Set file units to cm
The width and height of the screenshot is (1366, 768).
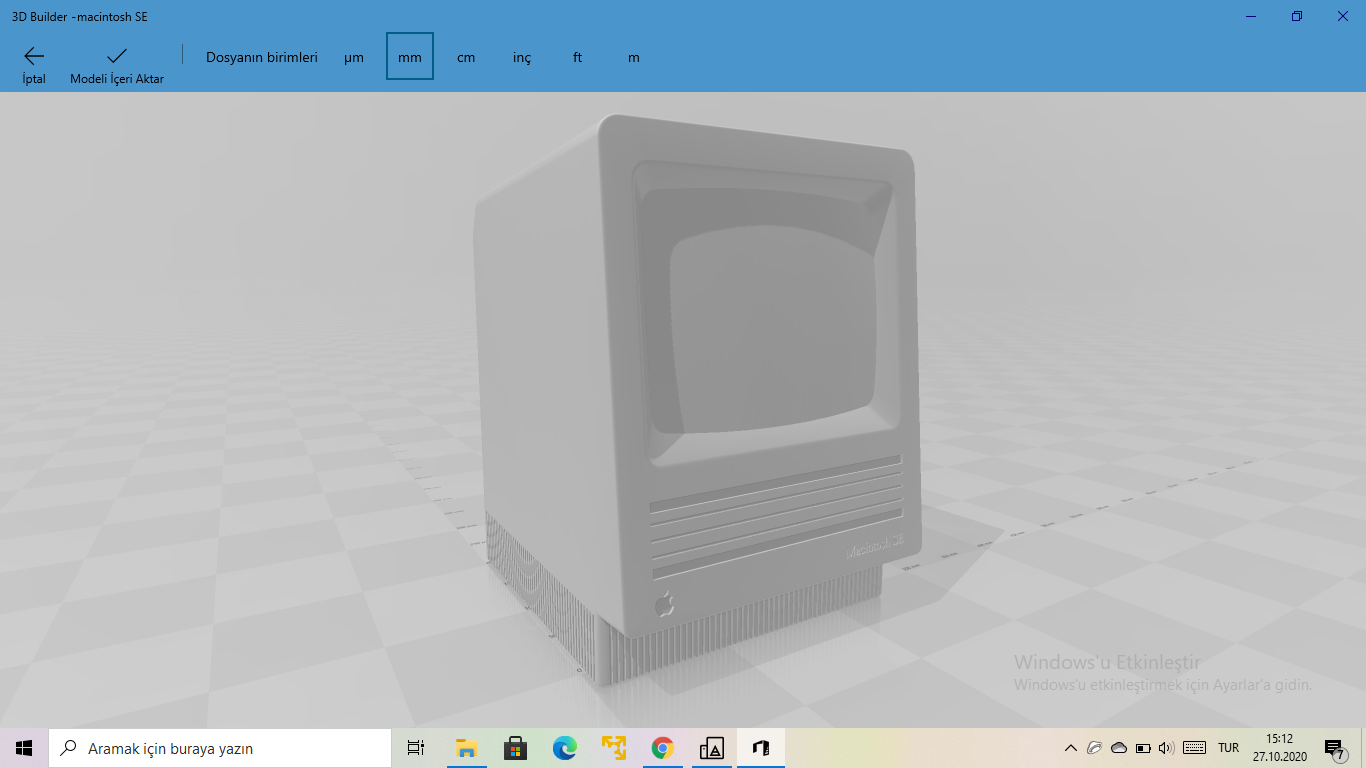click(x=466, y=57)
